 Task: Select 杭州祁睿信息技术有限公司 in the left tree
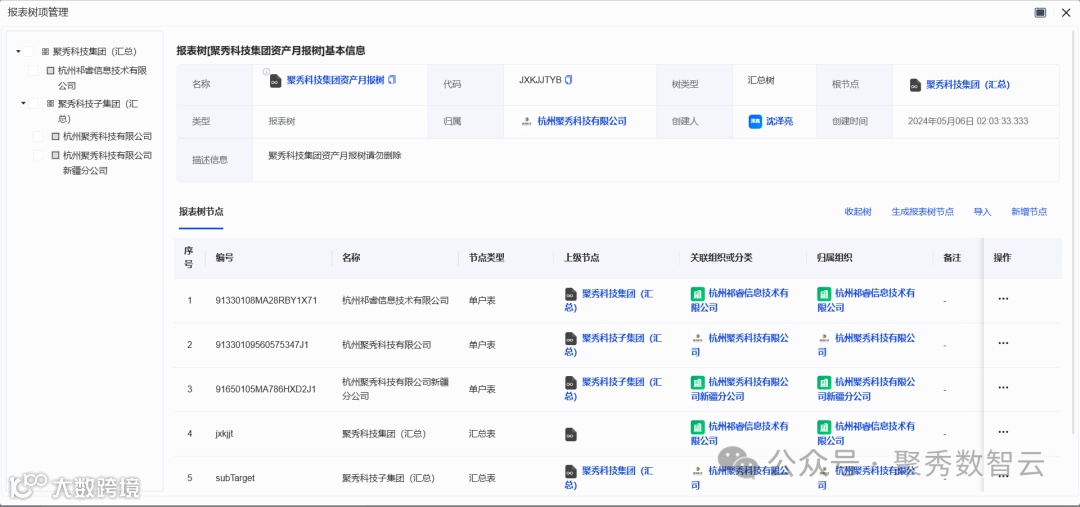103,78
